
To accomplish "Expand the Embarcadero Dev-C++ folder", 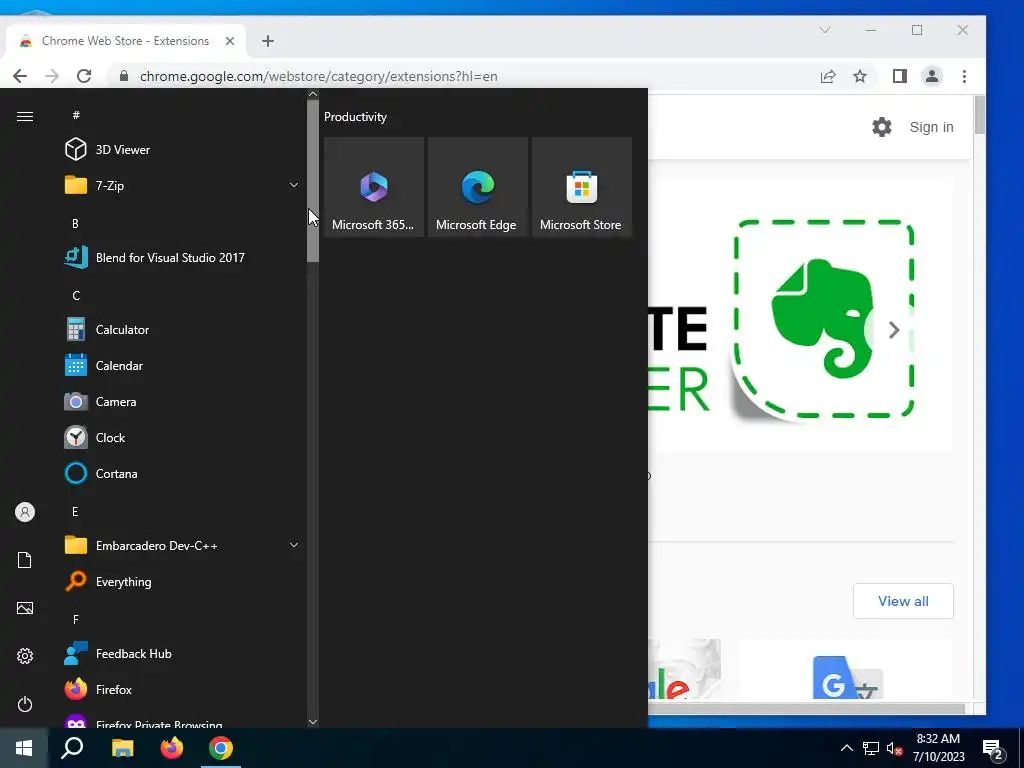I will point(180,545).
